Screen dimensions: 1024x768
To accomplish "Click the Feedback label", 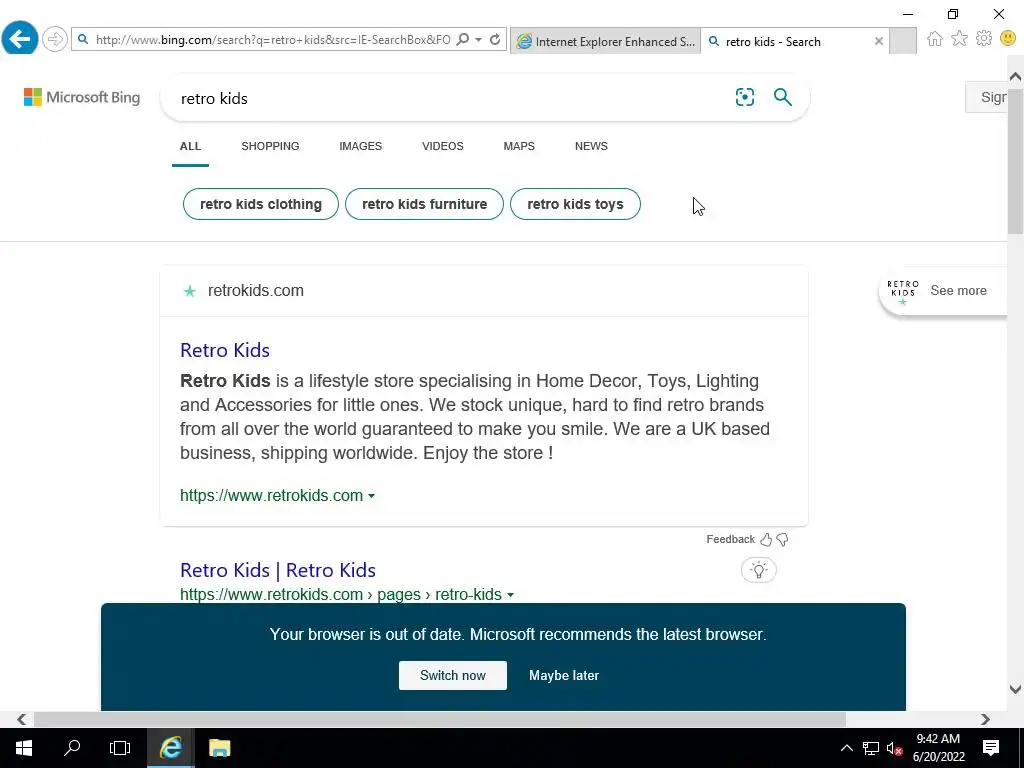I will 730,539.
